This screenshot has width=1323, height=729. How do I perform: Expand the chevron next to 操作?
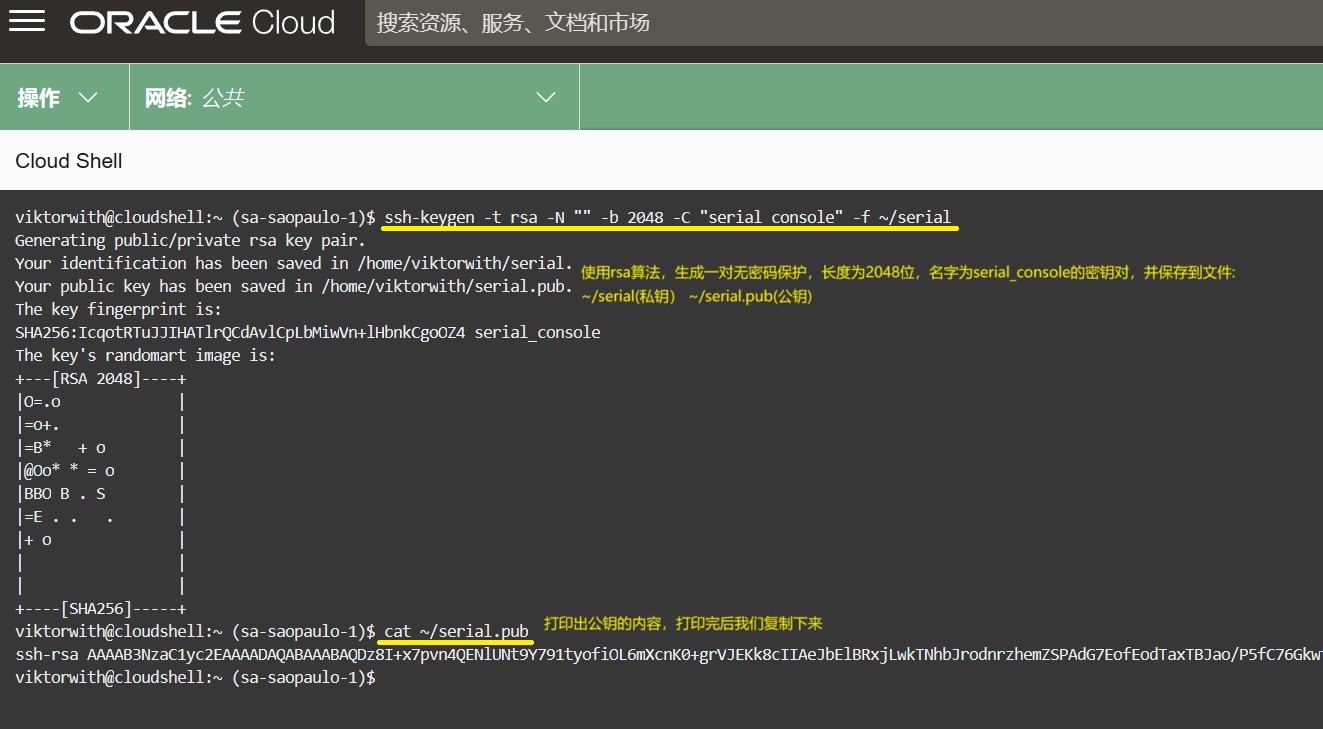point(88,97)
